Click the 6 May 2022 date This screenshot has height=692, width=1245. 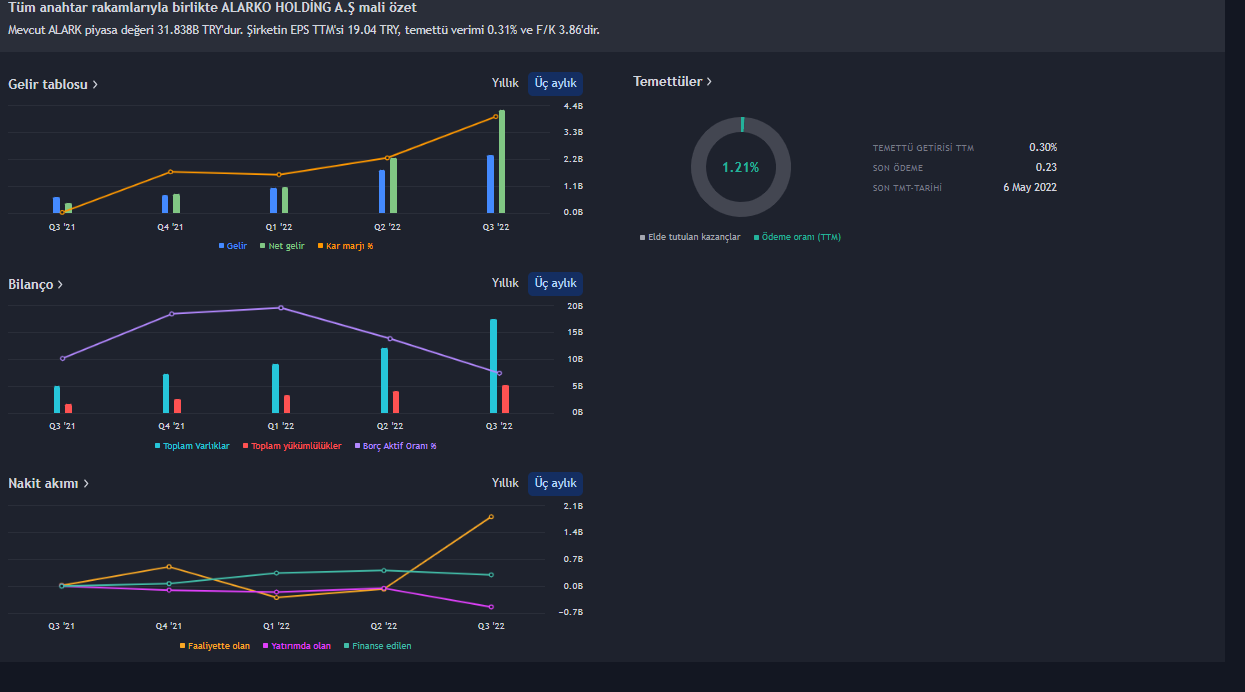(1030, 188)
